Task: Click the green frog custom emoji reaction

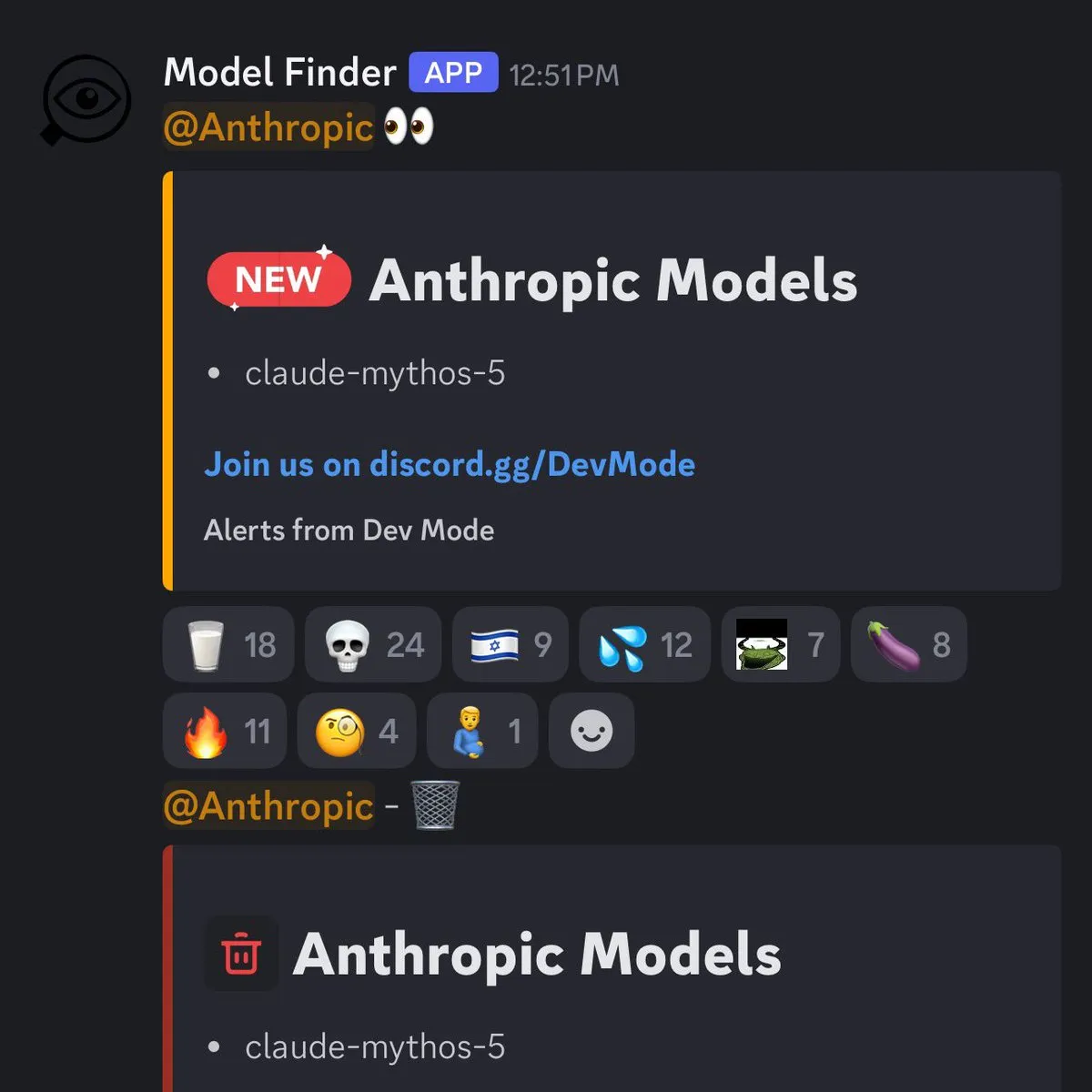Action: 781,644
